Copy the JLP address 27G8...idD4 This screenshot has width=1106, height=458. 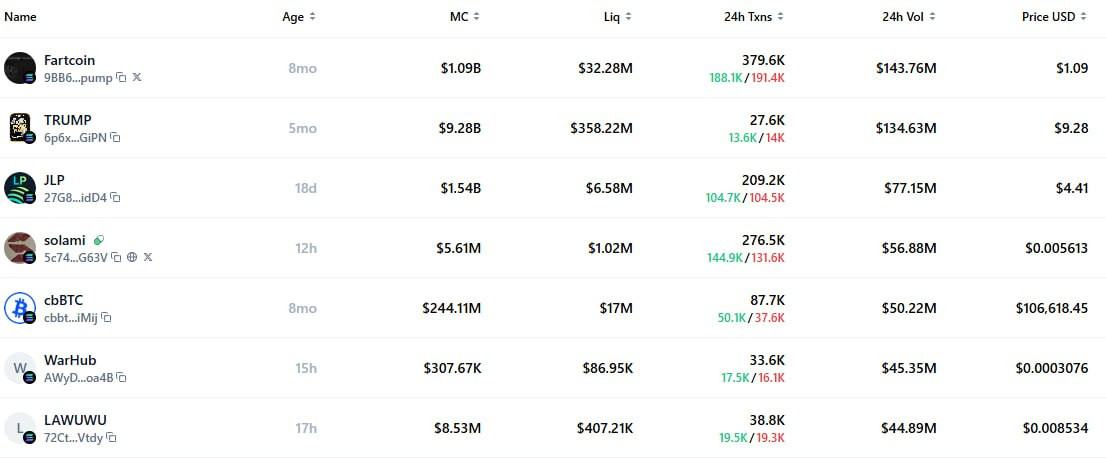coord(115,198)
